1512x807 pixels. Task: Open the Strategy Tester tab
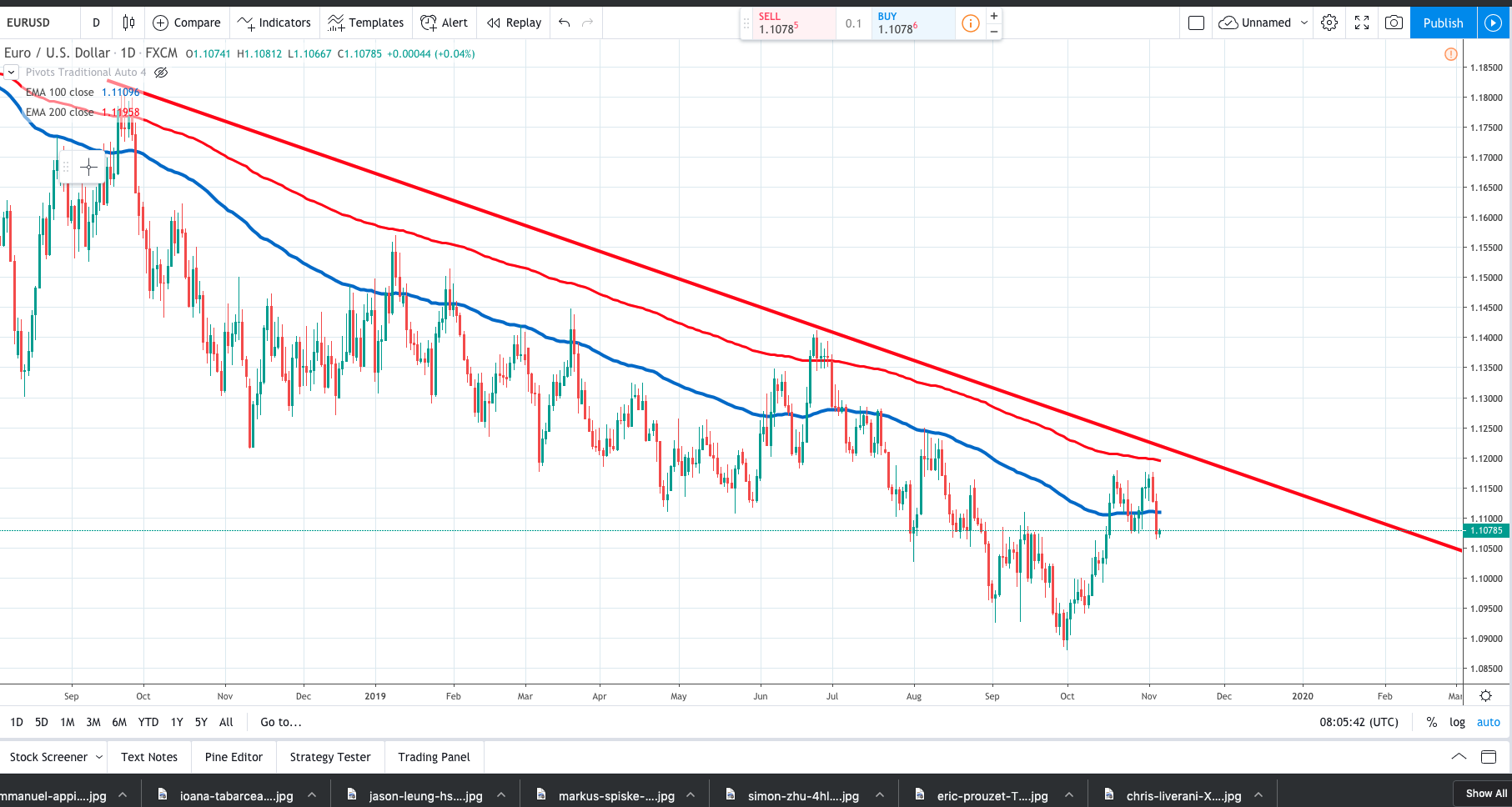point(330,757)
